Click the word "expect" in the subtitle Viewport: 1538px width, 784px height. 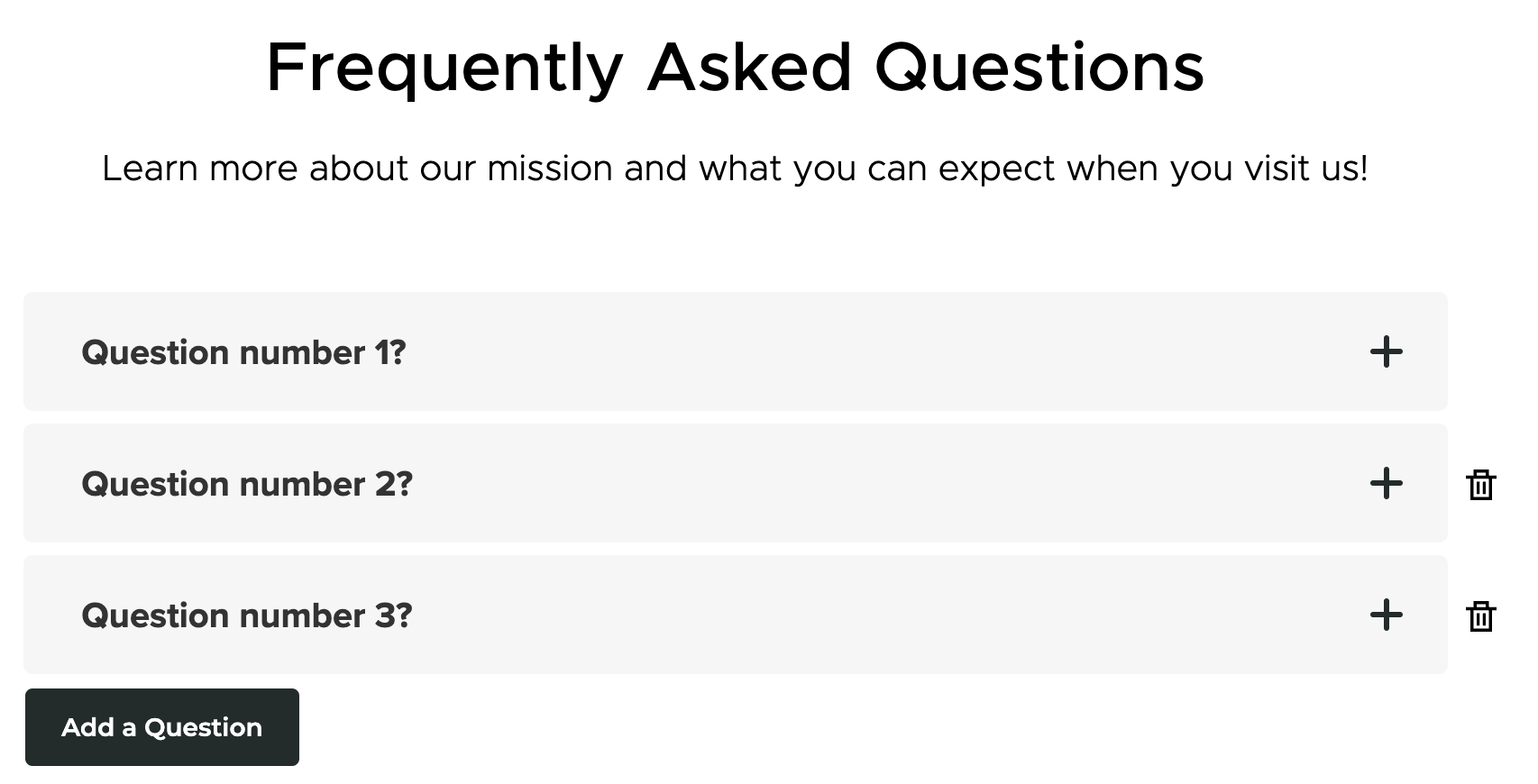pos(996,170)
